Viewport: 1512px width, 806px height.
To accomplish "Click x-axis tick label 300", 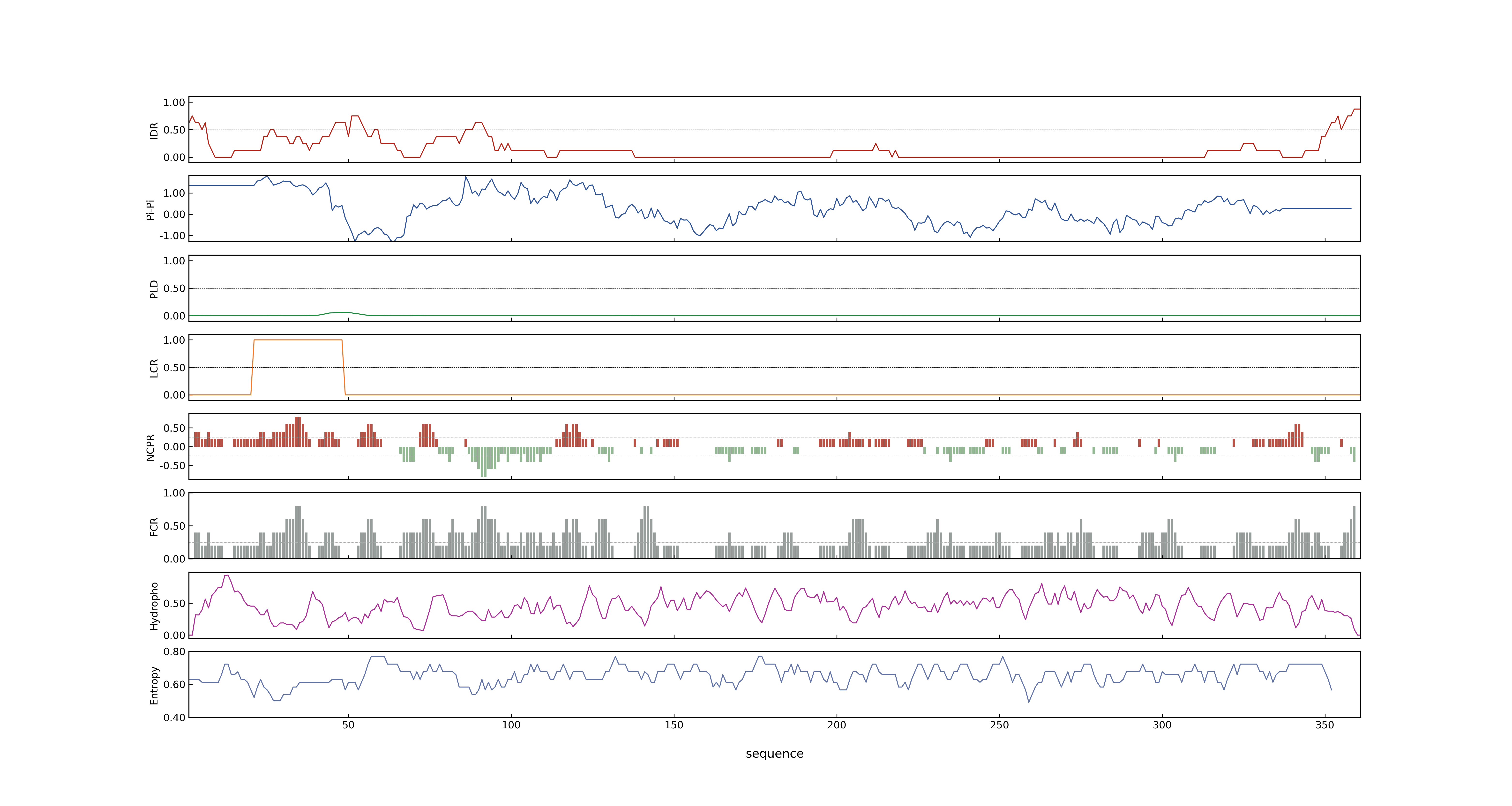I will point(1162,725).
